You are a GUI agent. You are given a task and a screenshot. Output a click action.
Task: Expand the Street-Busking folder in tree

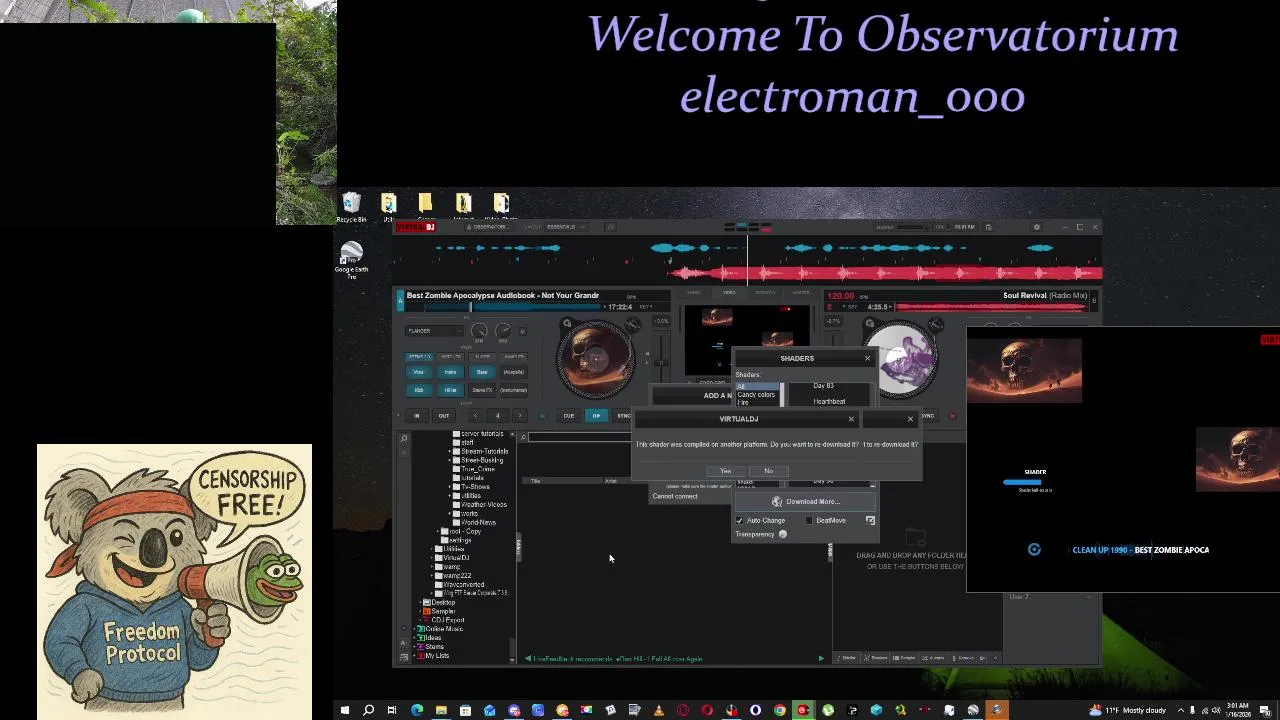[451, 461]
